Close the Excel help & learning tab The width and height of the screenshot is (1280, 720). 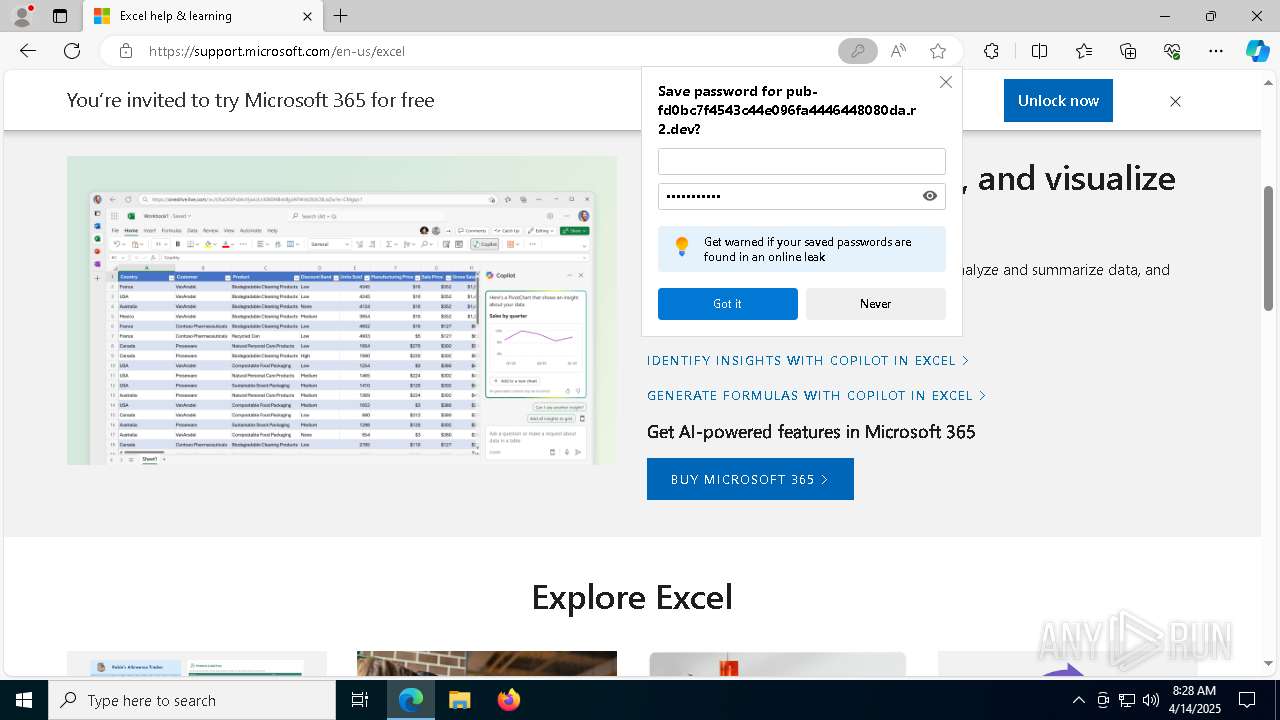click(307, 16)
